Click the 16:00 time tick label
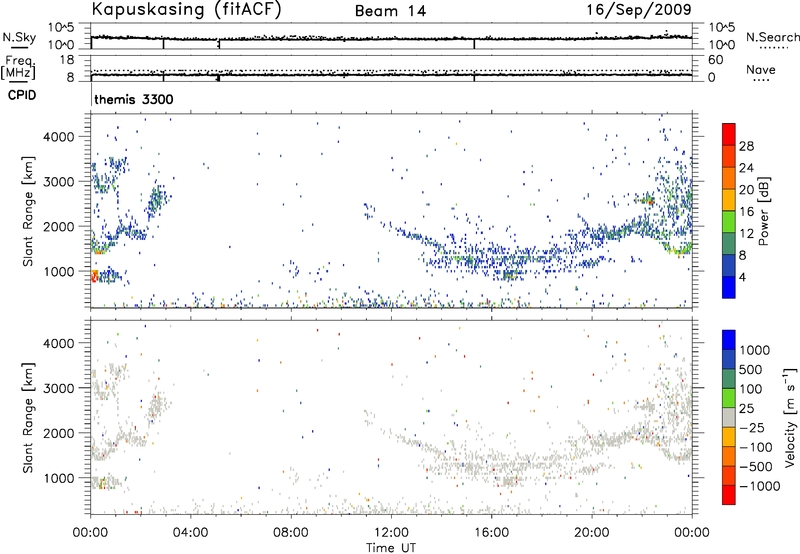Viewport: 800px width, 554px height. (491, 533)
